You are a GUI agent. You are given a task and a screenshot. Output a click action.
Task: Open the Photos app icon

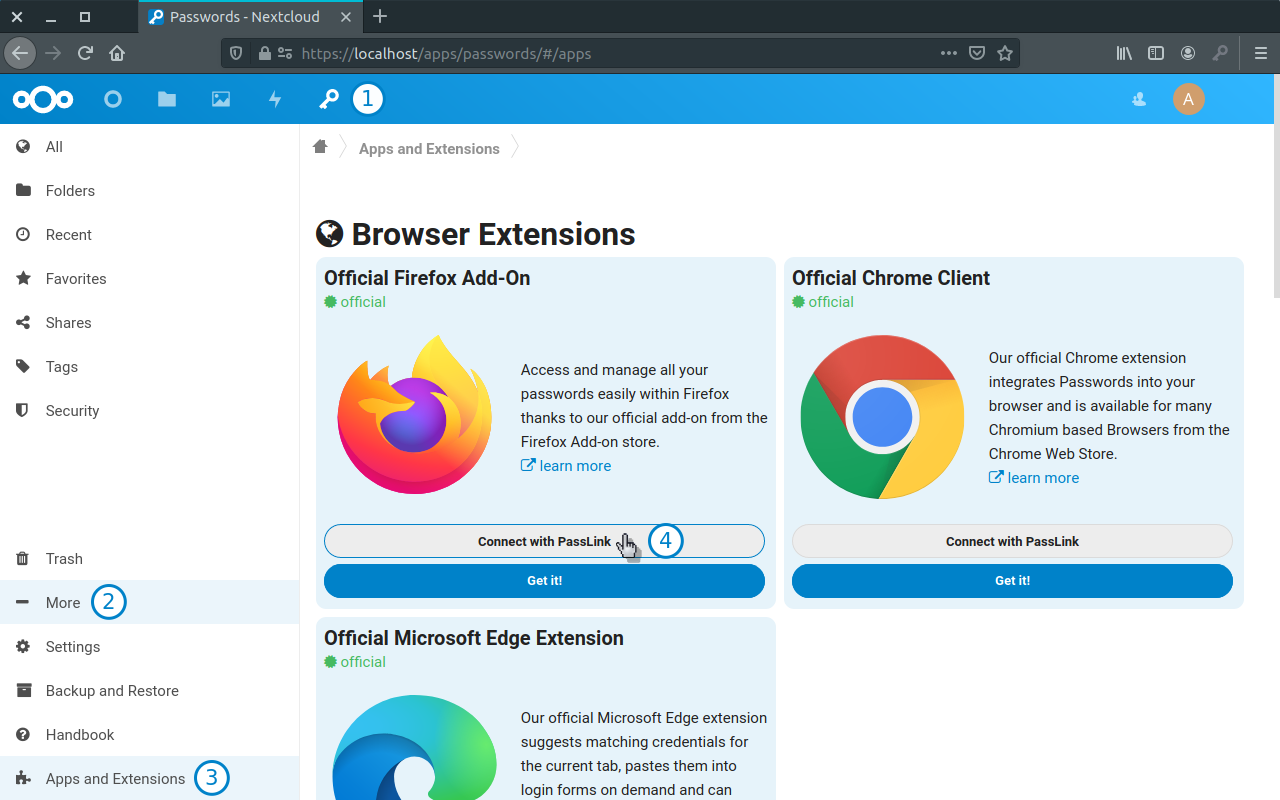221,99
